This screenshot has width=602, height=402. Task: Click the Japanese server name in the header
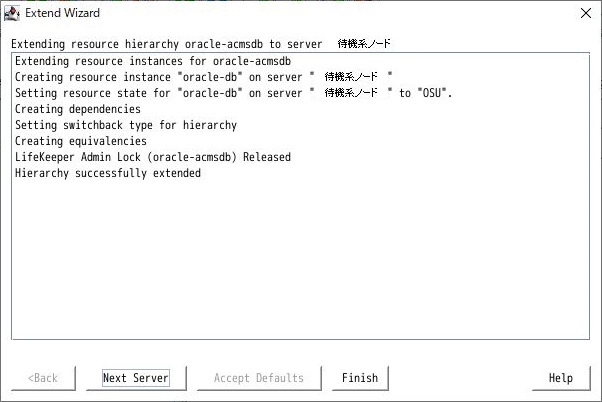click(x=364, y=44)
